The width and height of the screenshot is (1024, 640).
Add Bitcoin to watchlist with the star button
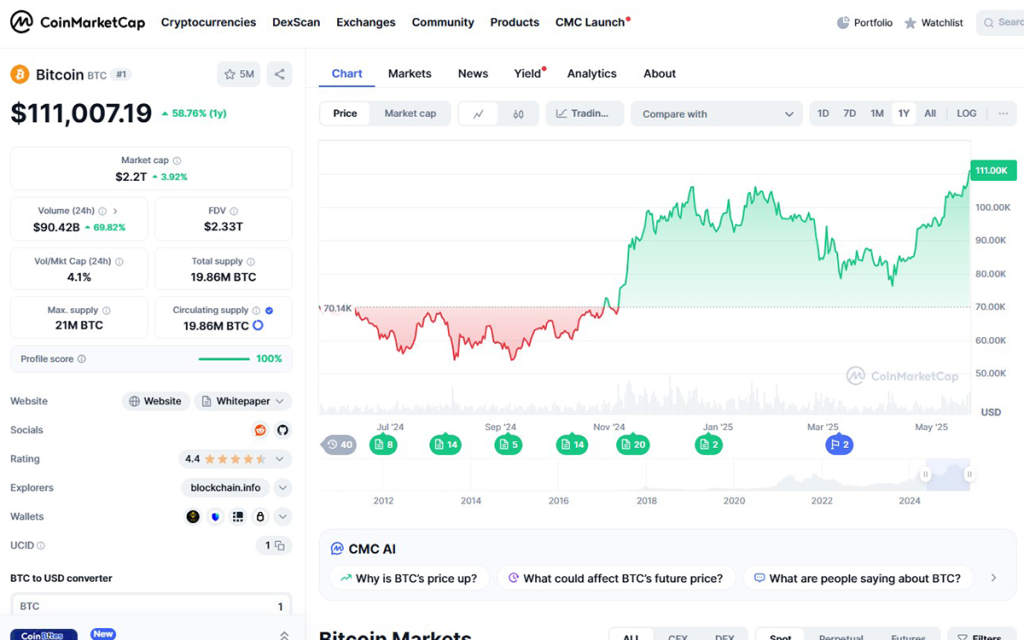point(238,74)
